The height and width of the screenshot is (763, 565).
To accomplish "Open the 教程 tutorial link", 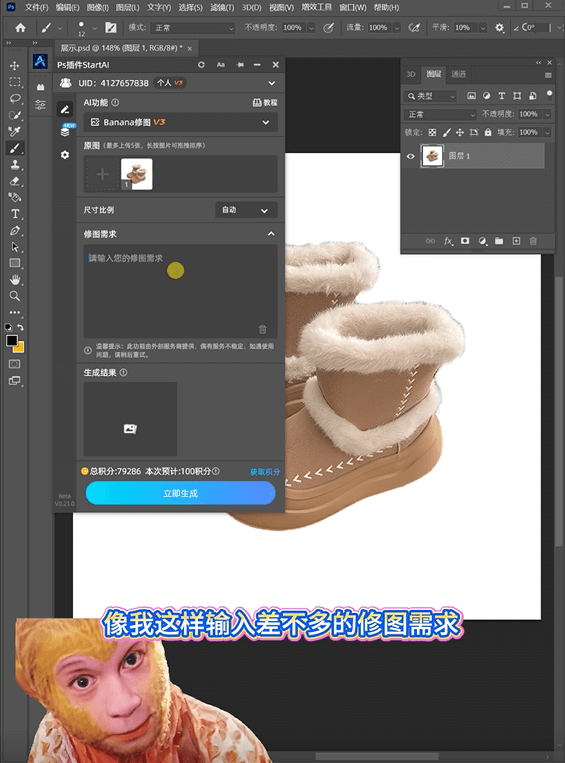I will pyautogui.click(x=265, y=103).
